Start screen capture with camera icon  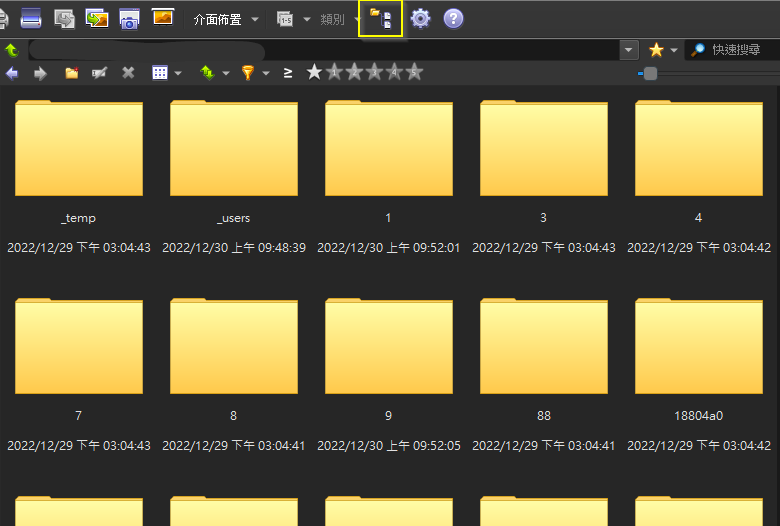[129, 19]
